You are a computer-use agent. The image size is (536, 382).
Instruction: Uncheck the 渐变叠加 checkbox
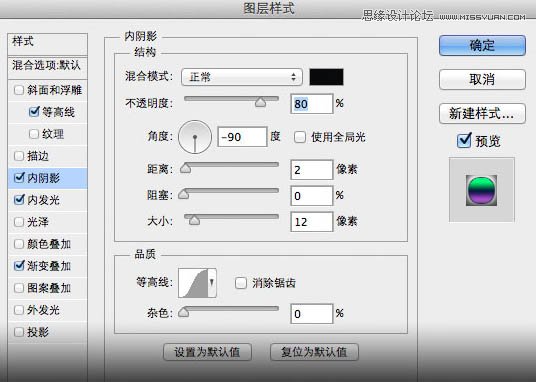(x=19, y=265)
